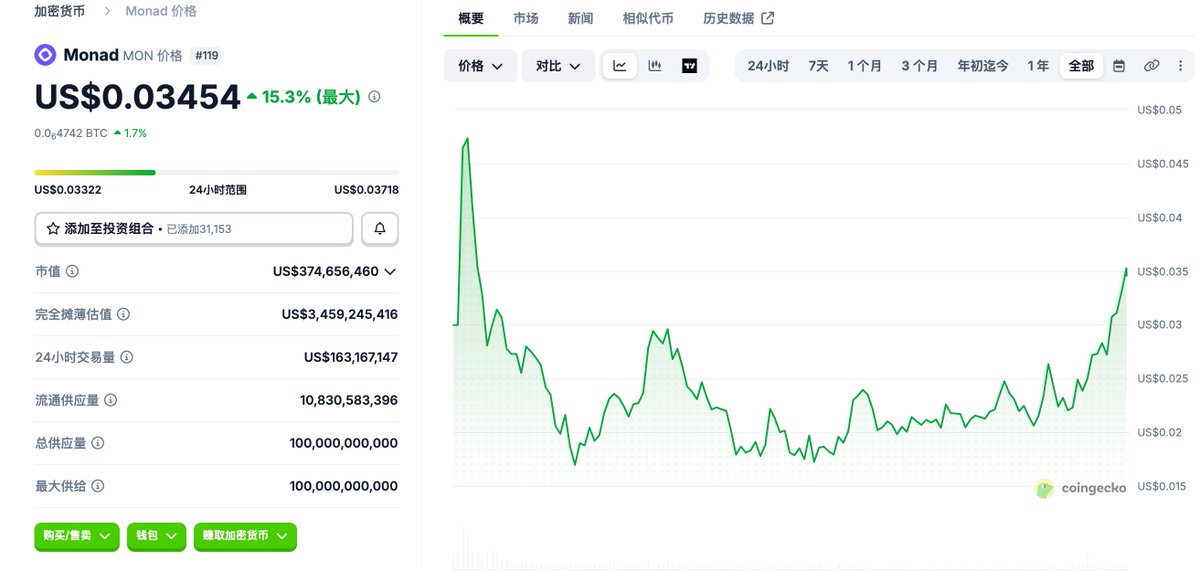Viewport: 1200px width, 571px height.
Task: Click circulating supply 10,830,583,396
Action: [x=349, y=400]
